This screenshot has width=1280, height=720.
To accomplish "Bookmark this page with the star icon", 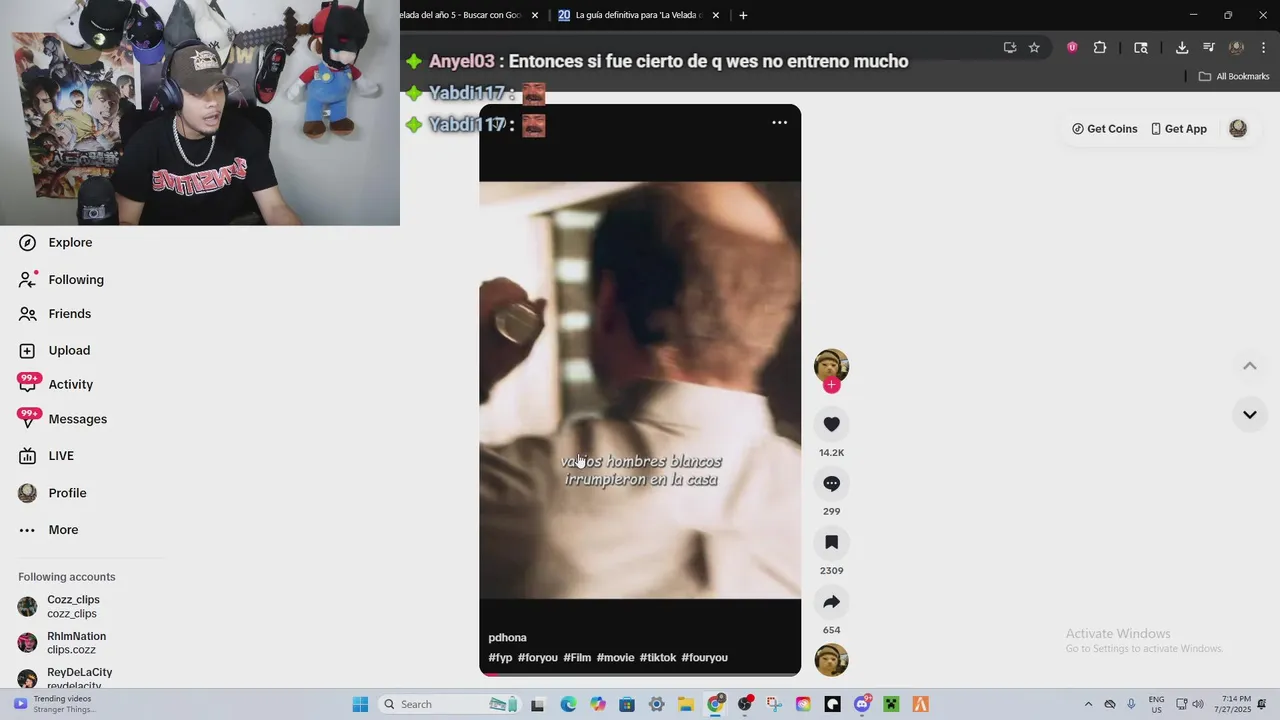I will coord(1034,47).
